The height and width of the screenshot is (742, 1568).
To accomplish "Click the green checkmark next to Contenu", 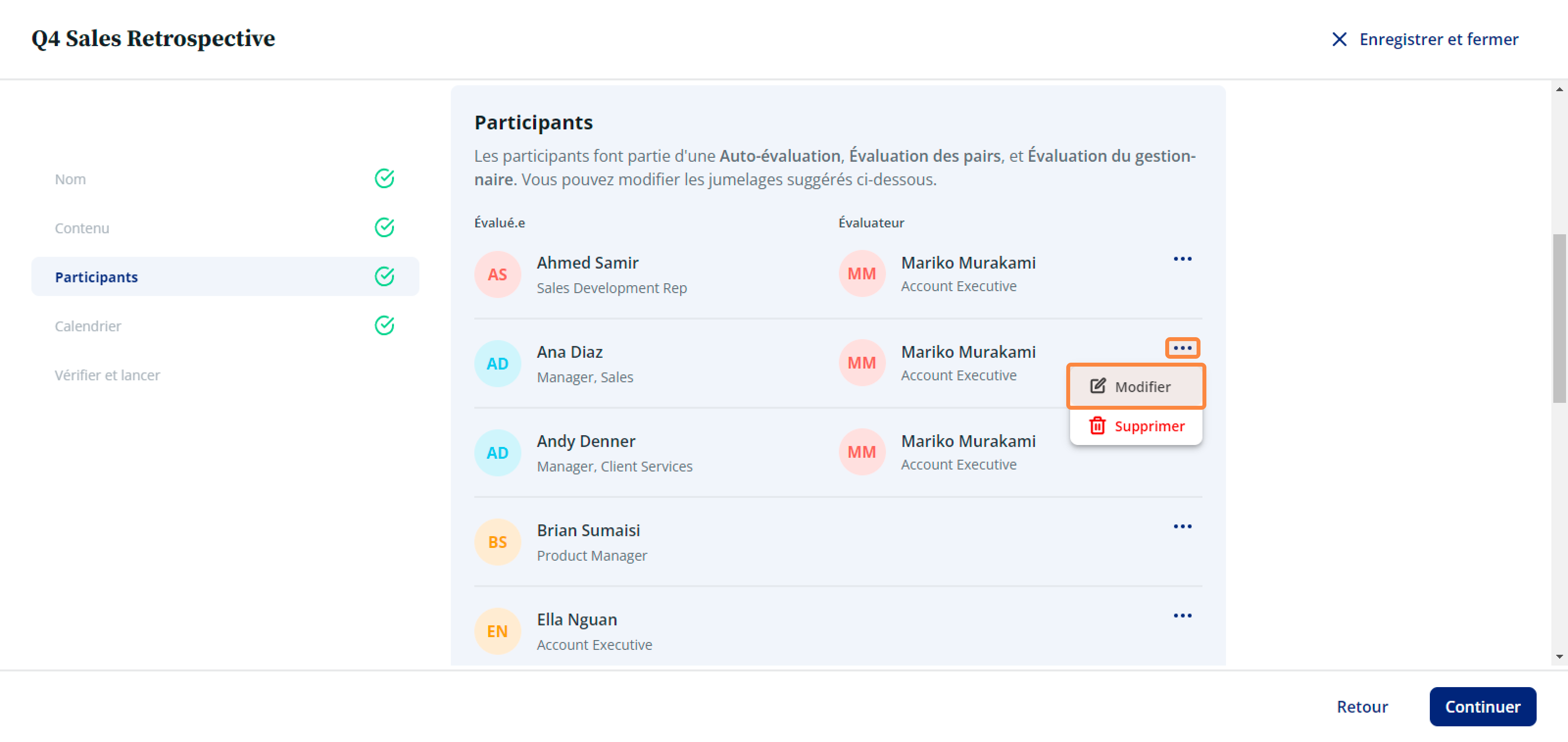I will [x=384, y=228].
